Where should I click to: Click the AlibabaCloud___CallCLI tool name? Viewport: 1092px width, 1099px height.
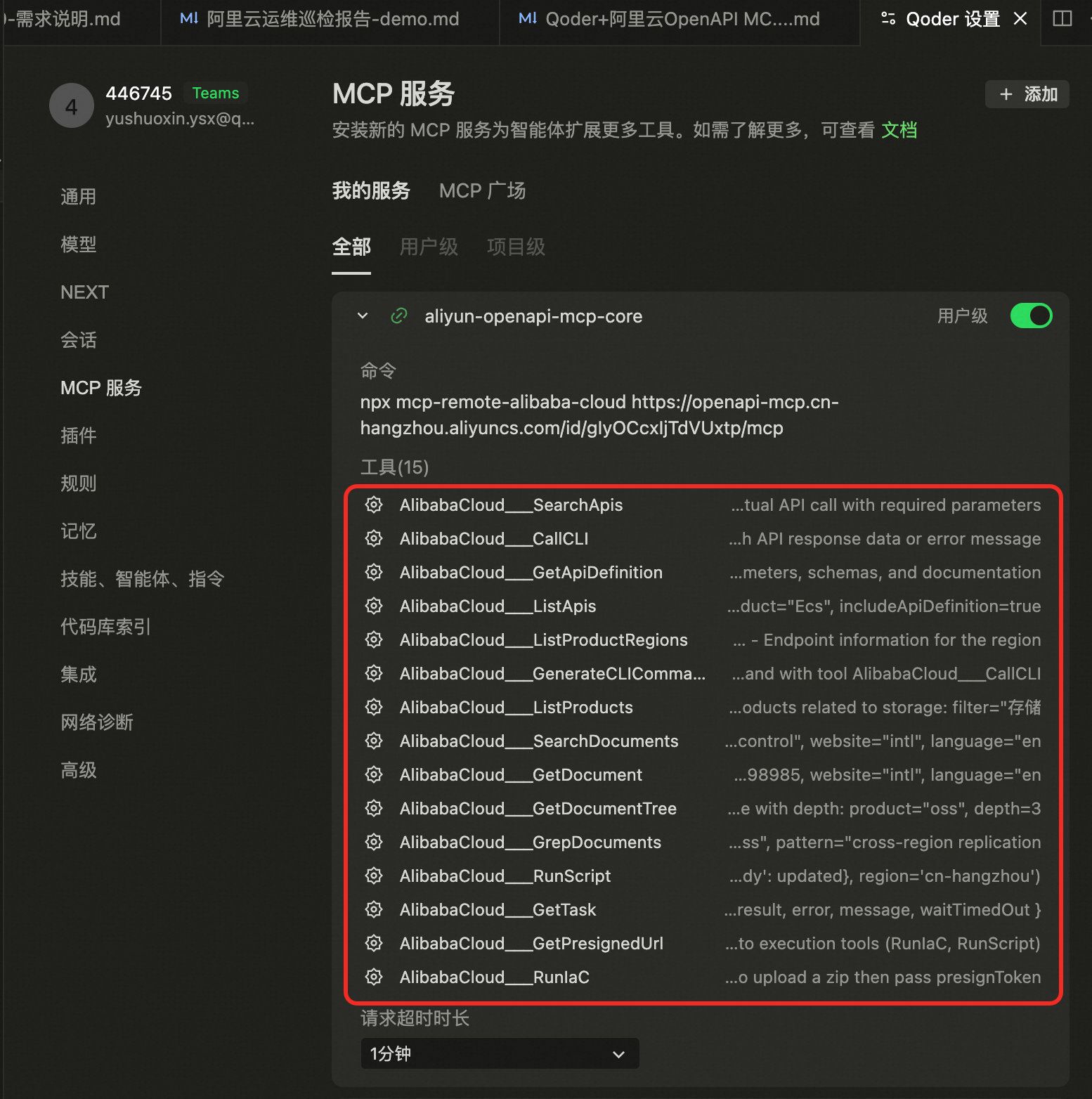pyautogui.click(x=494, y=539)
